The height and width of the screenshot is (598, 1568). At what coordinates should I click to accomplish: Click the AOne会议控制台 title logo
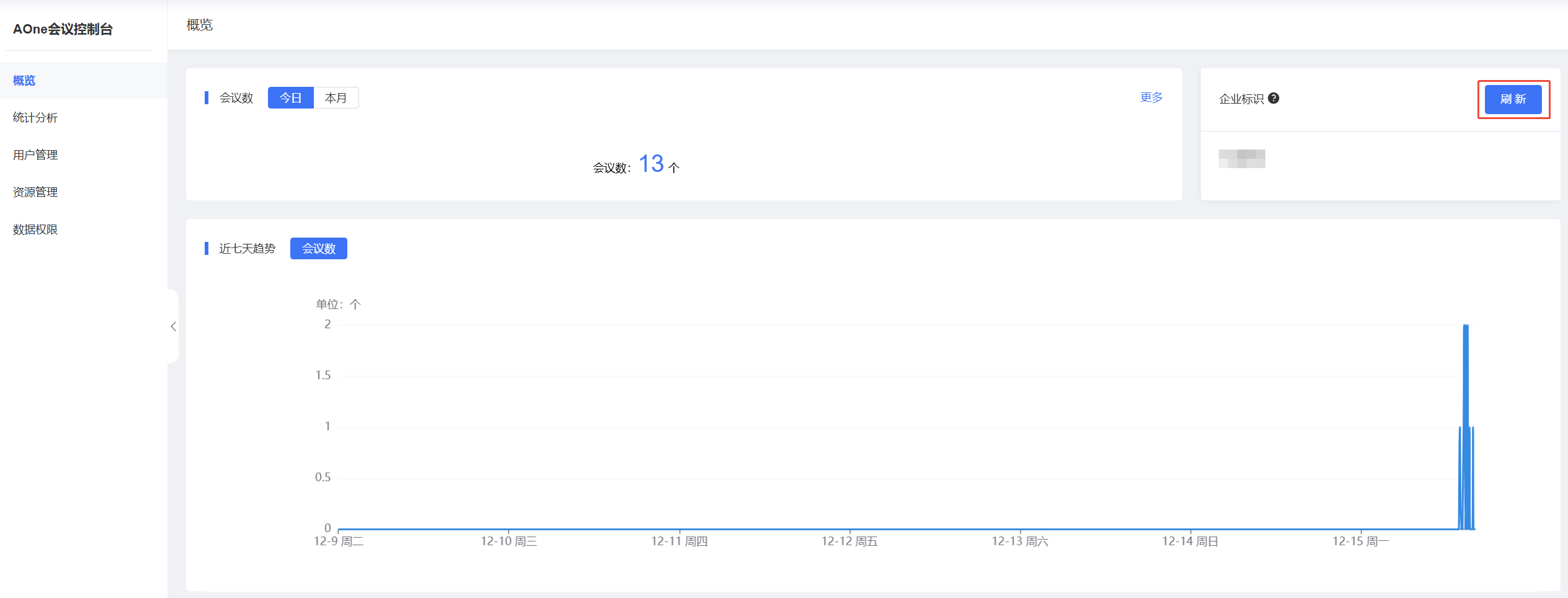63,29
